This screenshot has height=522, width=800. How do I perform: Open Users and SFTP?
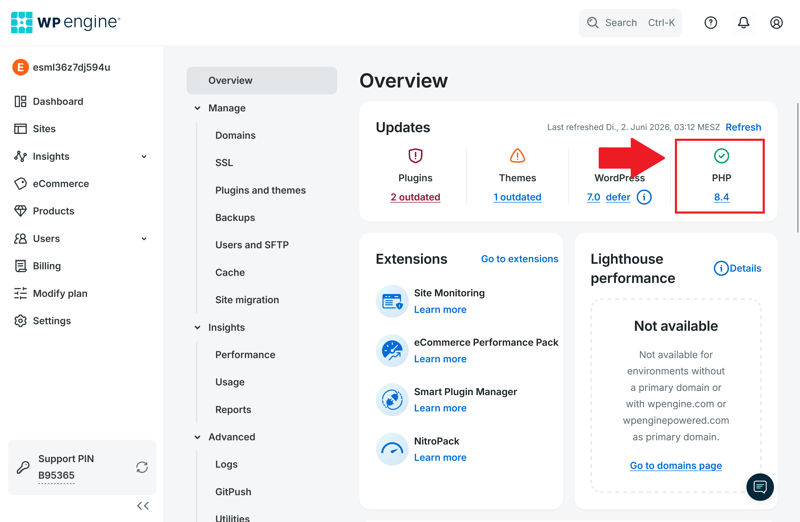click(x=252, y=245)
